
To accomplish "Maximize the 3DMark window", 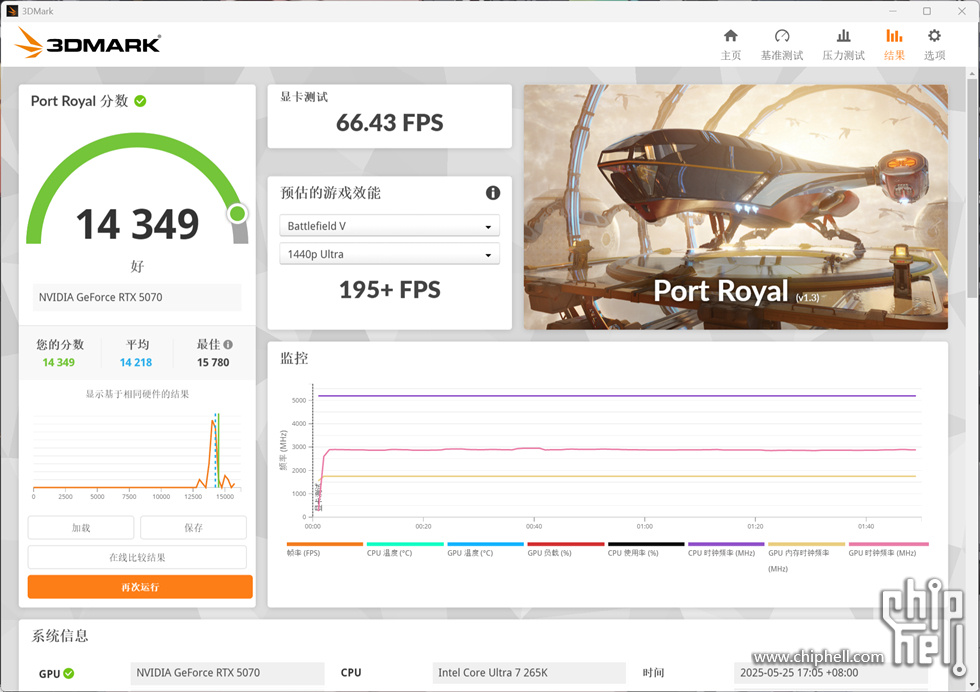I will point(927,11).
